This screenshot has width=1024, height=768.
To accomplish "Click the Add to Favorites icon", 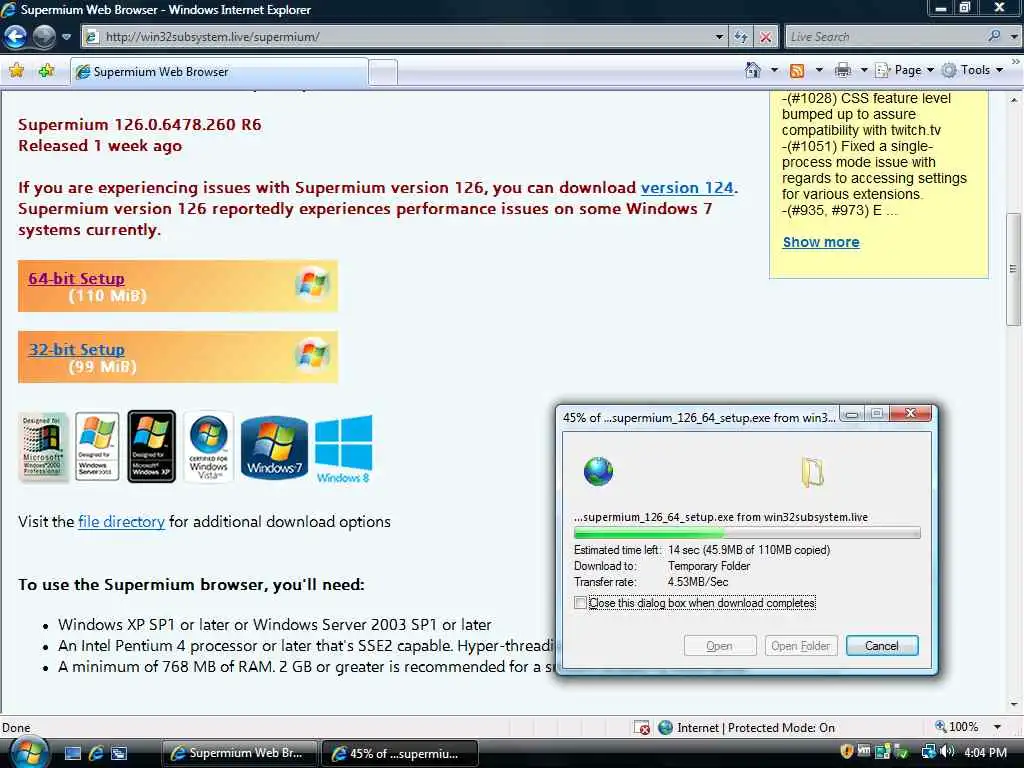I will (46, 71).
